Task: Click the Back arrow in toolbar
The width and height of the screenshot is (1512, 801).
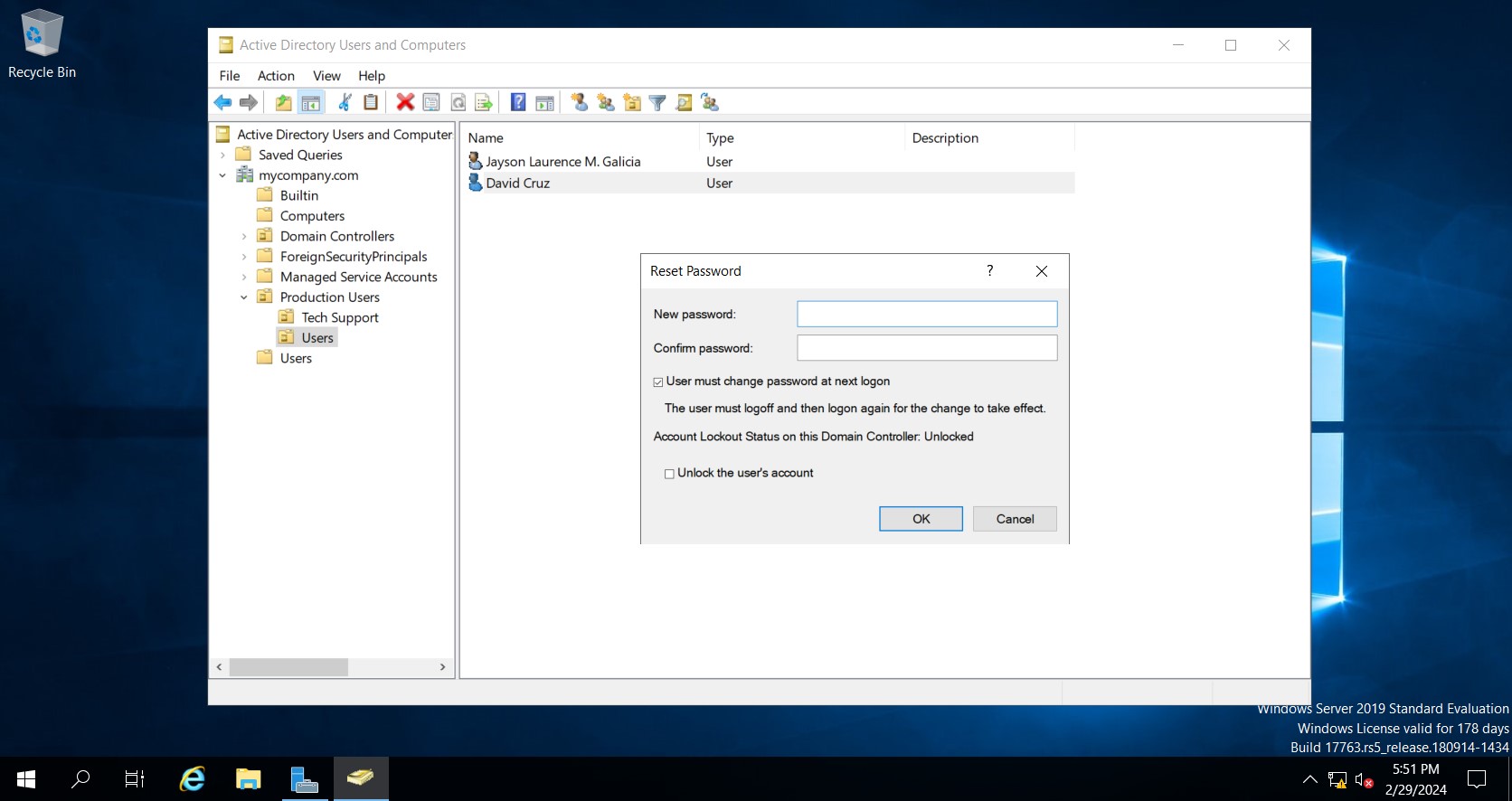Action: tap(222, 102)
